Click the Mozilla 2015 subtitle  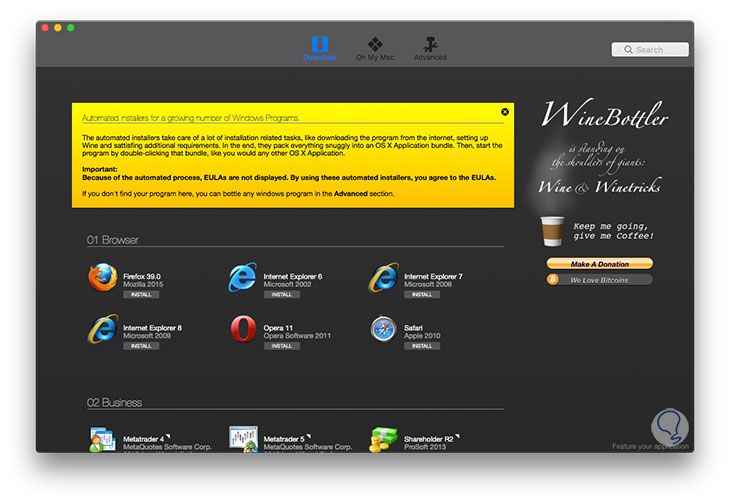pyautogui.click(x=143, y=284)
